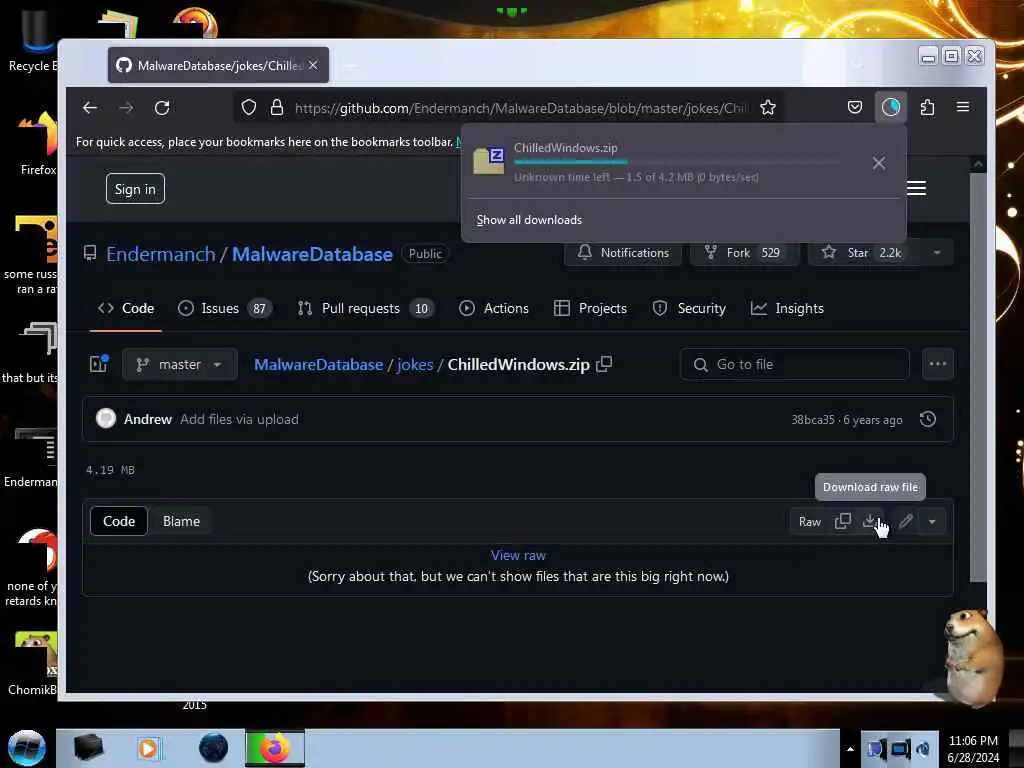Screen dimensions: 1024x768
Task: Open the Windows Start button
Action: pos(27,748)
